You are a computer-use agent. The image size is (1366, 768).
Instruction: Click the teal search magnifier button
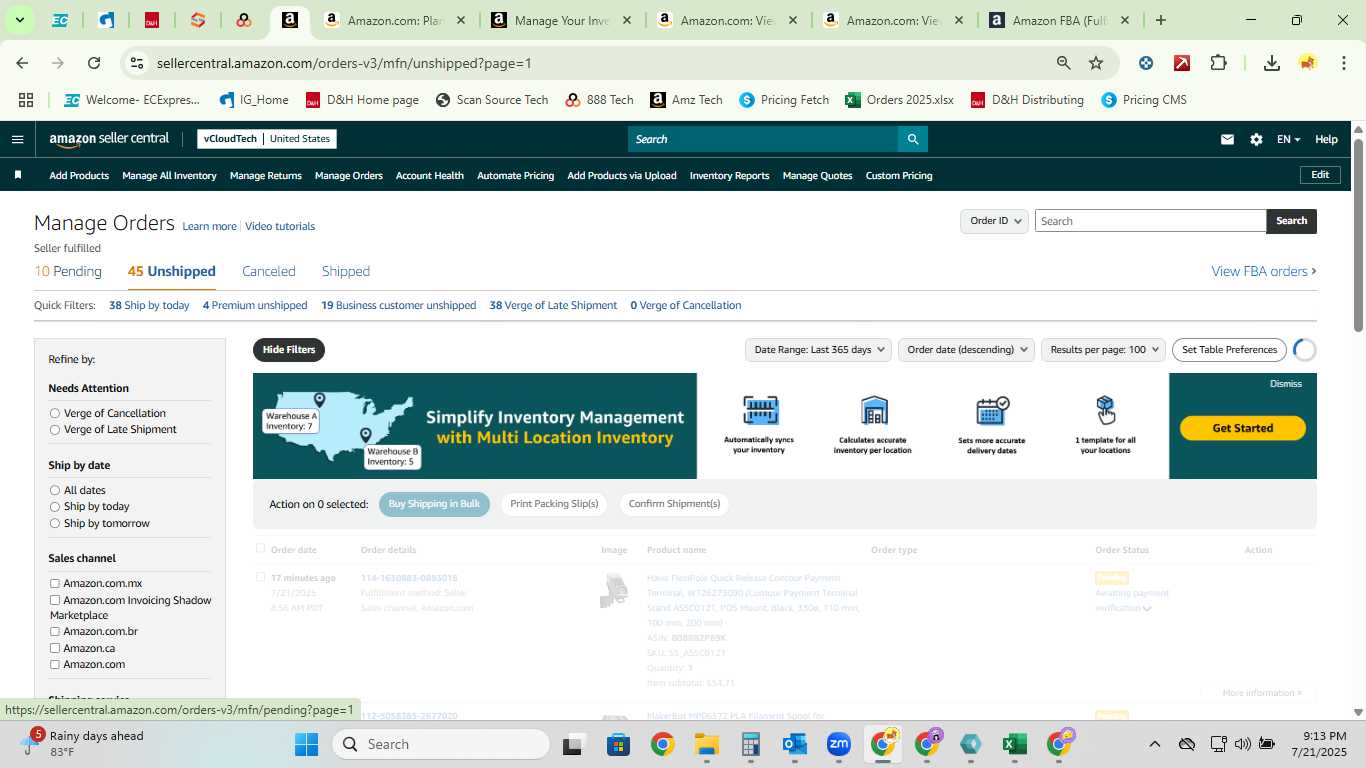point(912,139)
